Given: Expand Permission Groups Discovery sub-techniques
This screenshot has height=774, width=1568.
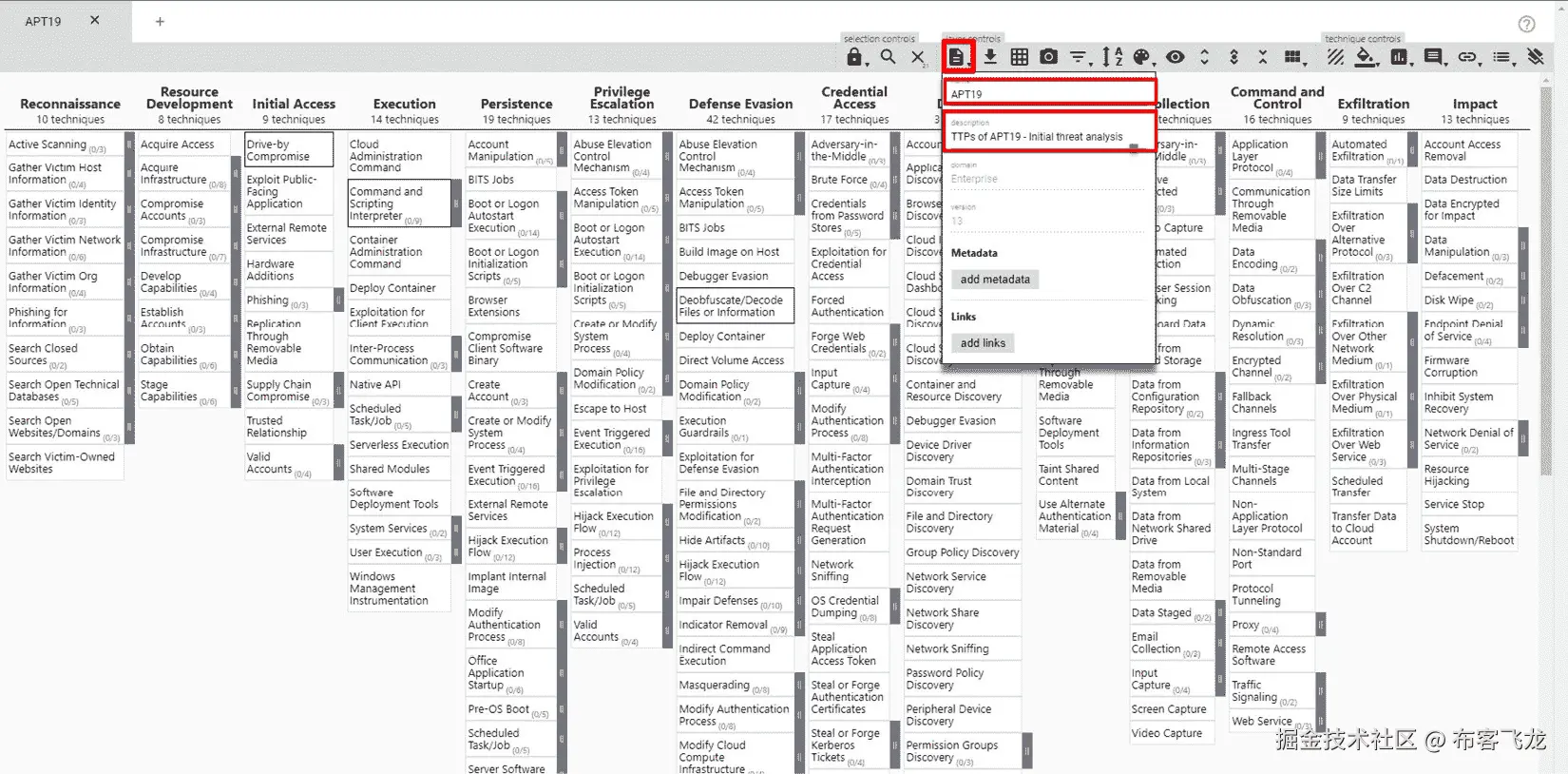Looking at the screenshot, I should pos(1026,752).
